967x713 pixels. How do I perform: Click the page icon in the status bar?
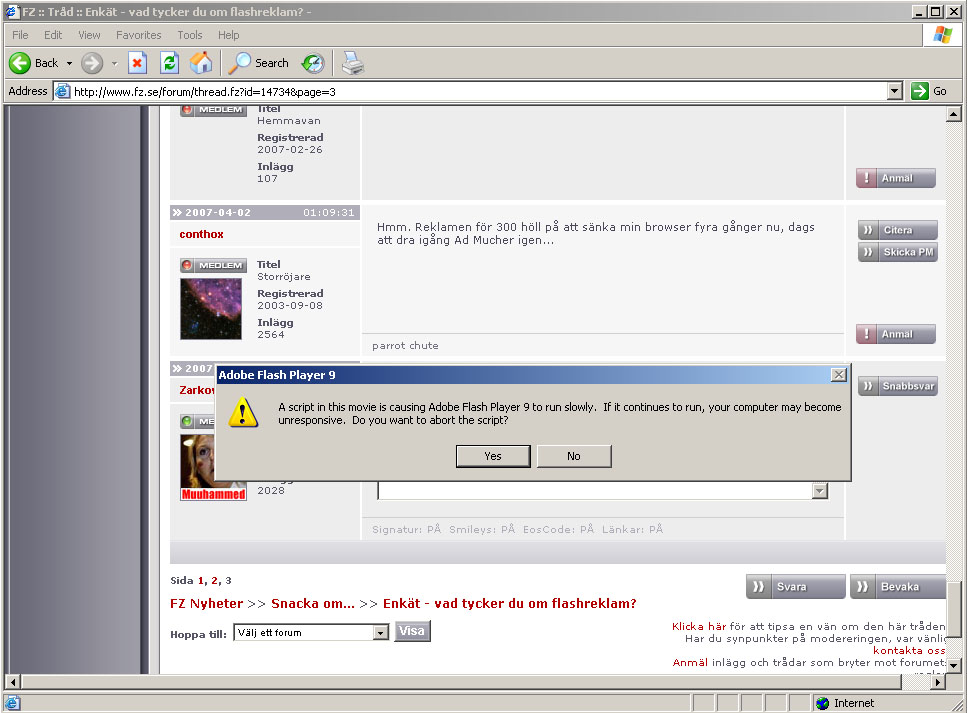click(x=12, y=703)
